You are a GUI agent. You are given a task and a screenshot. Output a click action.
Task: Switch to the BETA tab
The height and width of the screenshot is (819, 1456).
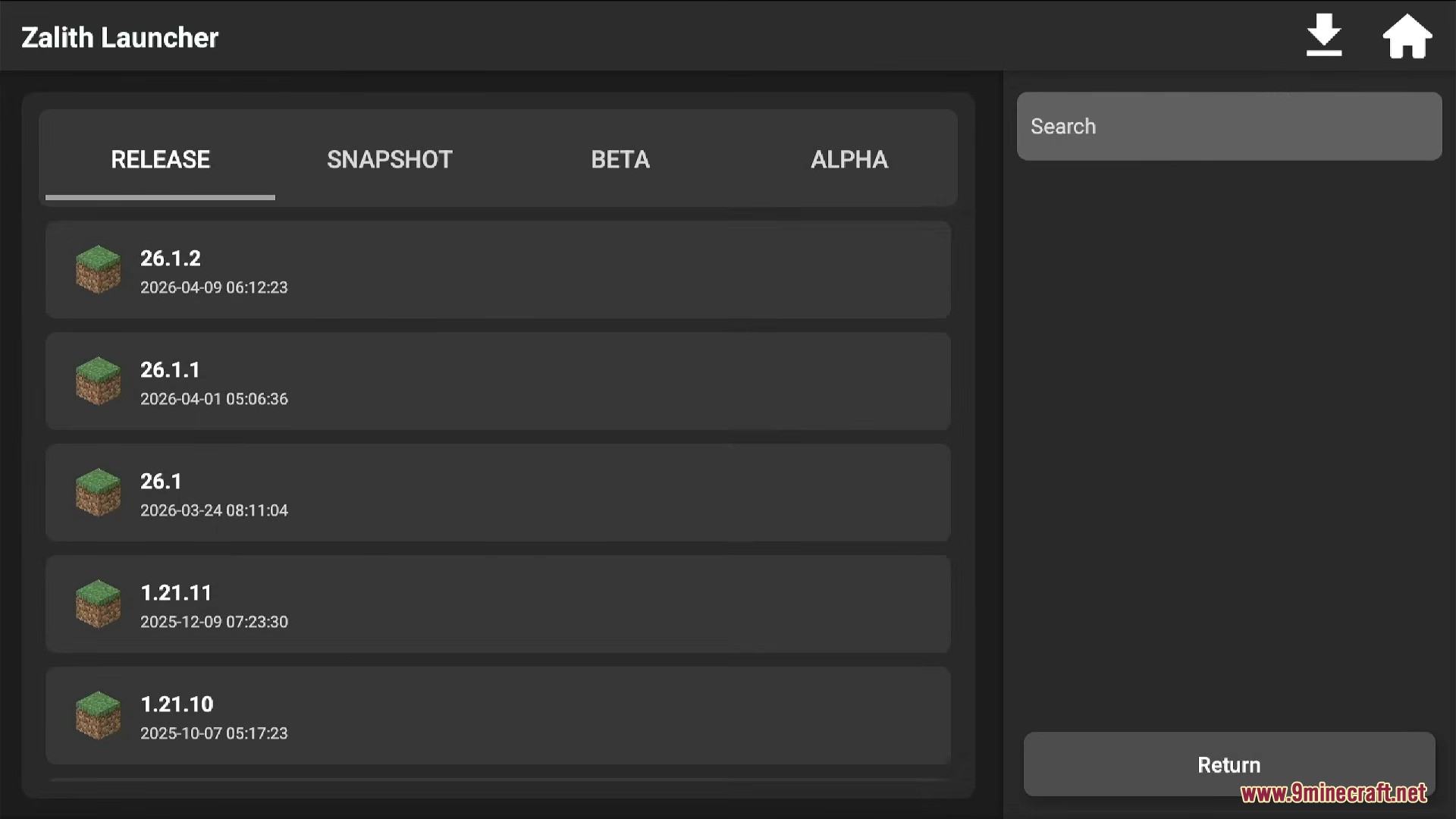[620, 159]
